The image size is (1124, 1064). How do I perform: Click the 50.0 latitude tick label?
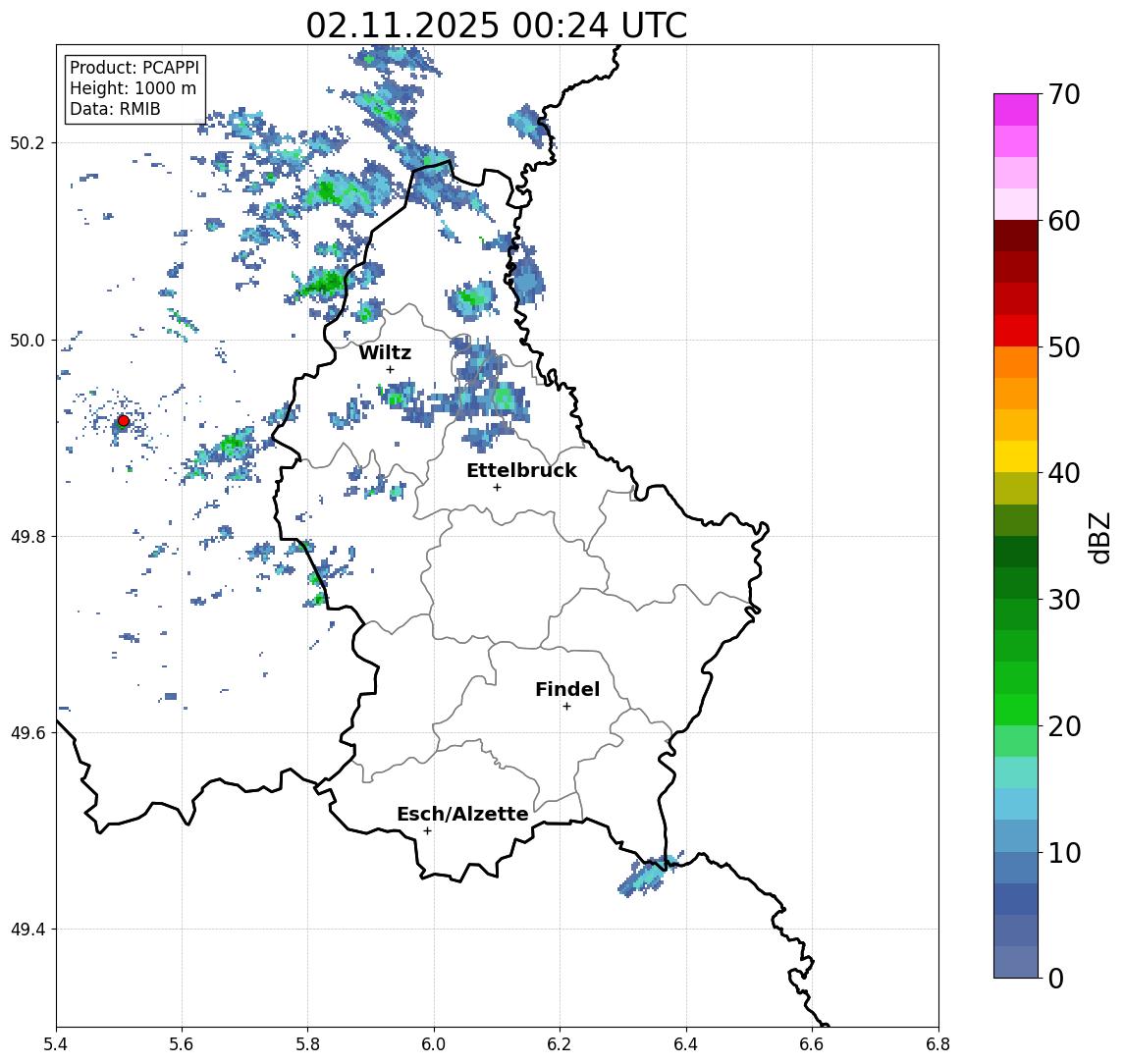click(27, 340)
